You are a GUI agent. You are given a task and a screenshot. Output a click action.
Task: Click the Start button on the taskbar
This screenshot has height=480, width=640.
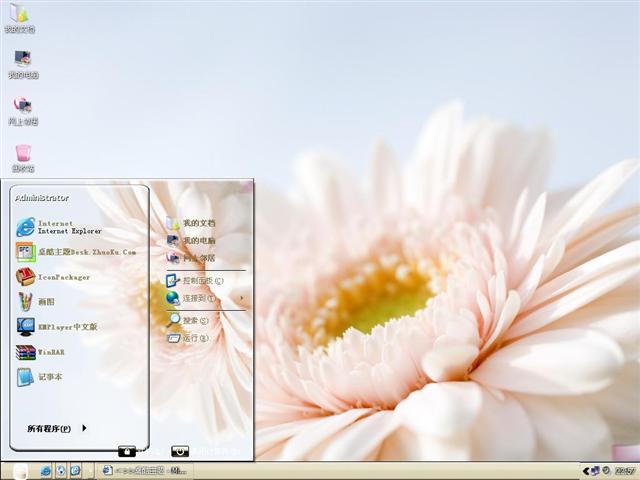click(20, 471)
